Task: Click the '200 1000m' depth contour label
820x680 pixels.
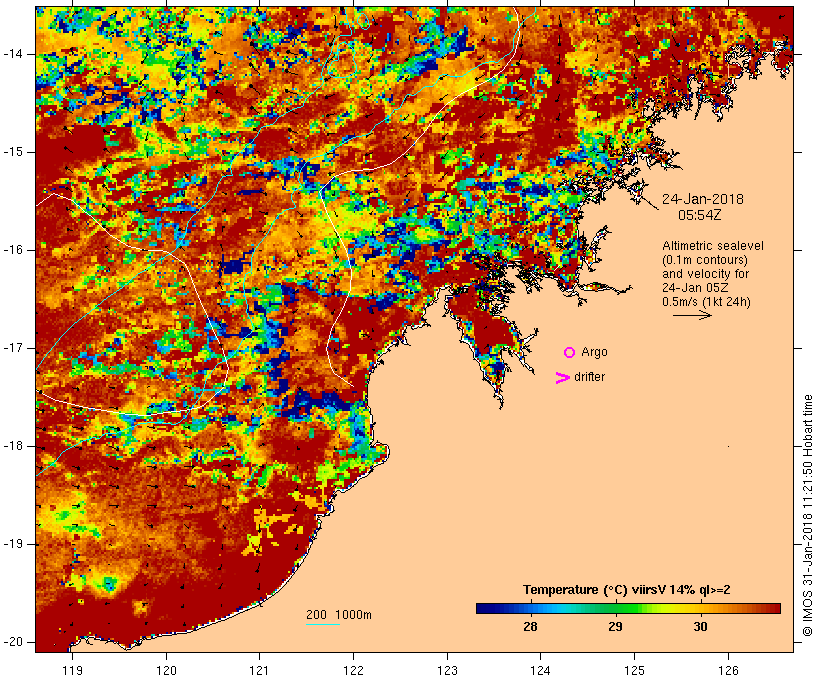Action: (339, 615)
